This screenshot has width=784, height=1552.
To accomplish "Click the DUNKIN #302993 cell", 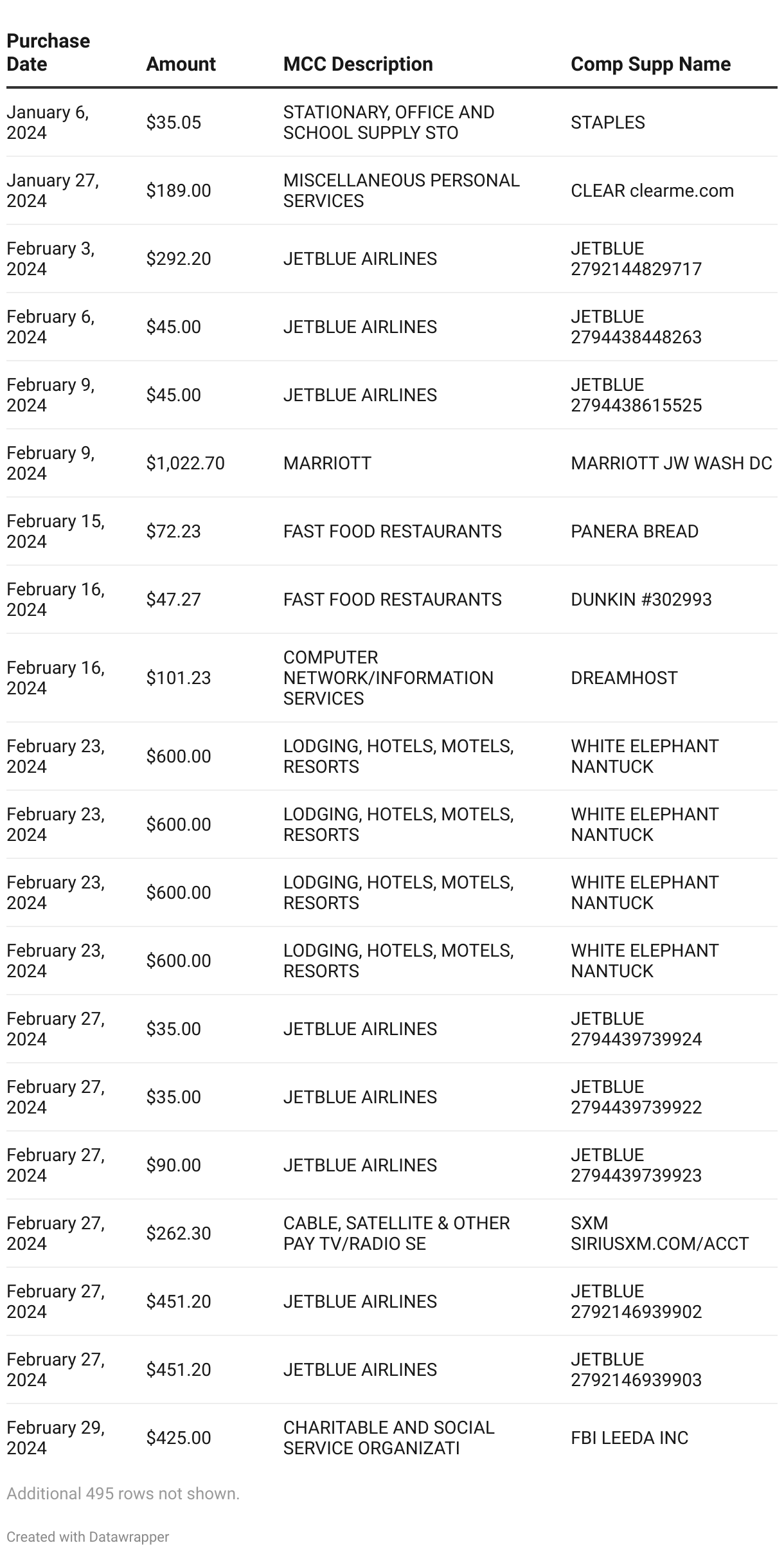I will tap(641, 600).
